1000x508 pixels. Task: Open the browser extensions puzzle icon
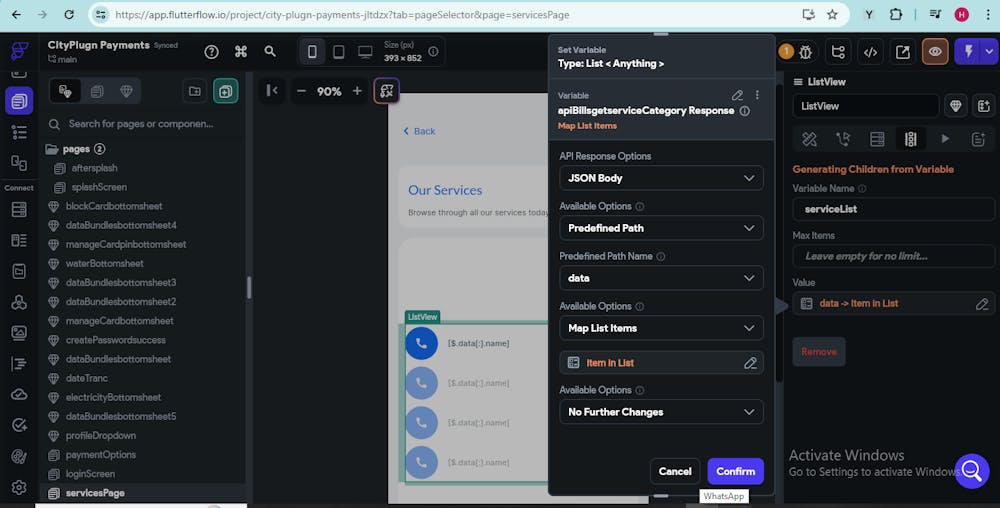tap(896, 14)
